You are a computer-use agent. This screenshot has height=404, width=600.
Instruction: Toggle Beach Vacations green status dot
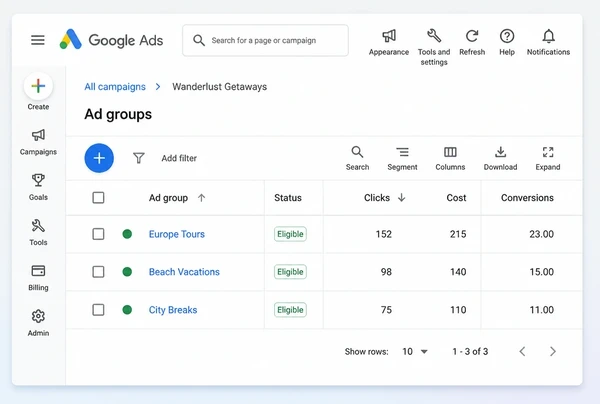127,272
